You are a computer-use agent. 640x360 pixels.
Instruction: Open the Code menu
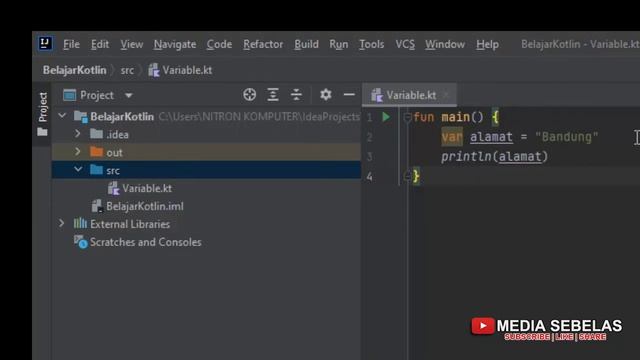click(219, 44)
